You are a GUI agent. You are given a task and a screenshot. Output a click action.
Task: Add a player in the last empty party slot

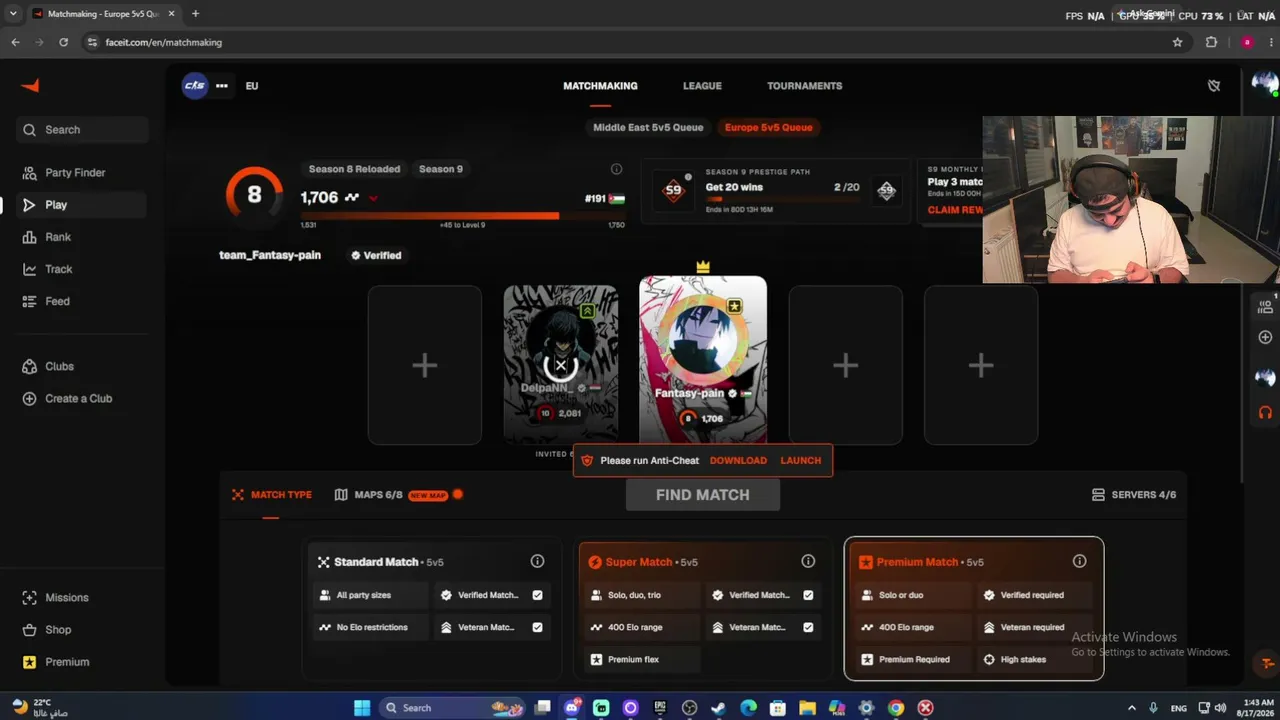pyautogui.click(x=981, y=366)
